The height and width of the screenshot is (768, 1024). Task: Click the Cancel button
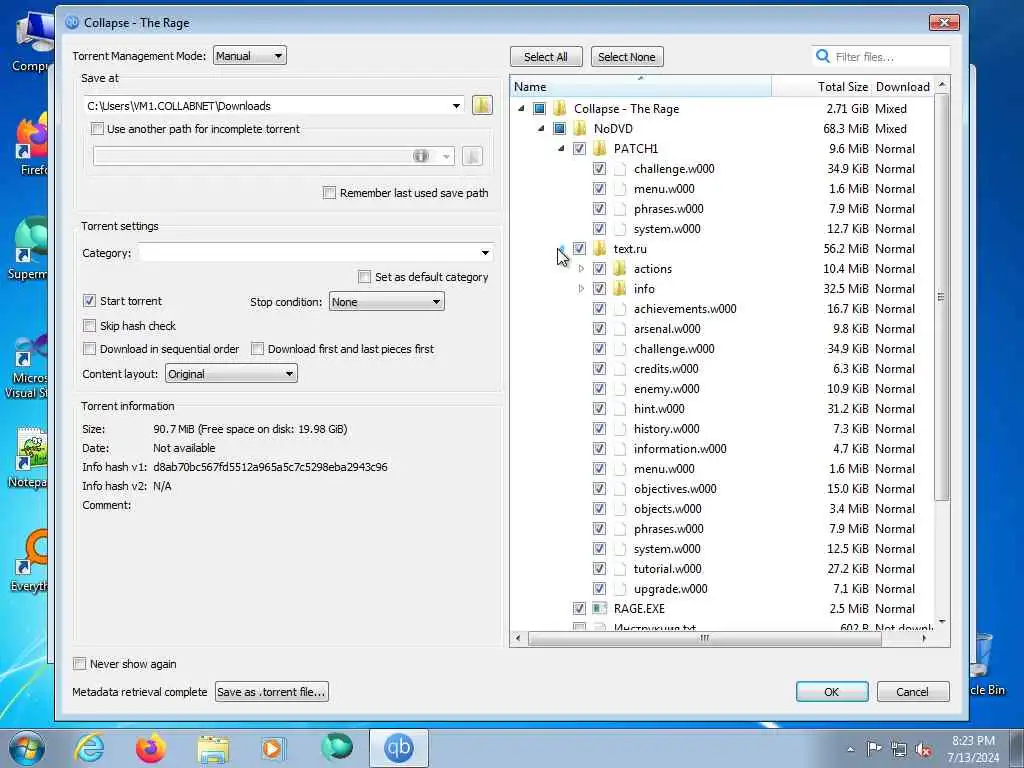click(912, 692)
